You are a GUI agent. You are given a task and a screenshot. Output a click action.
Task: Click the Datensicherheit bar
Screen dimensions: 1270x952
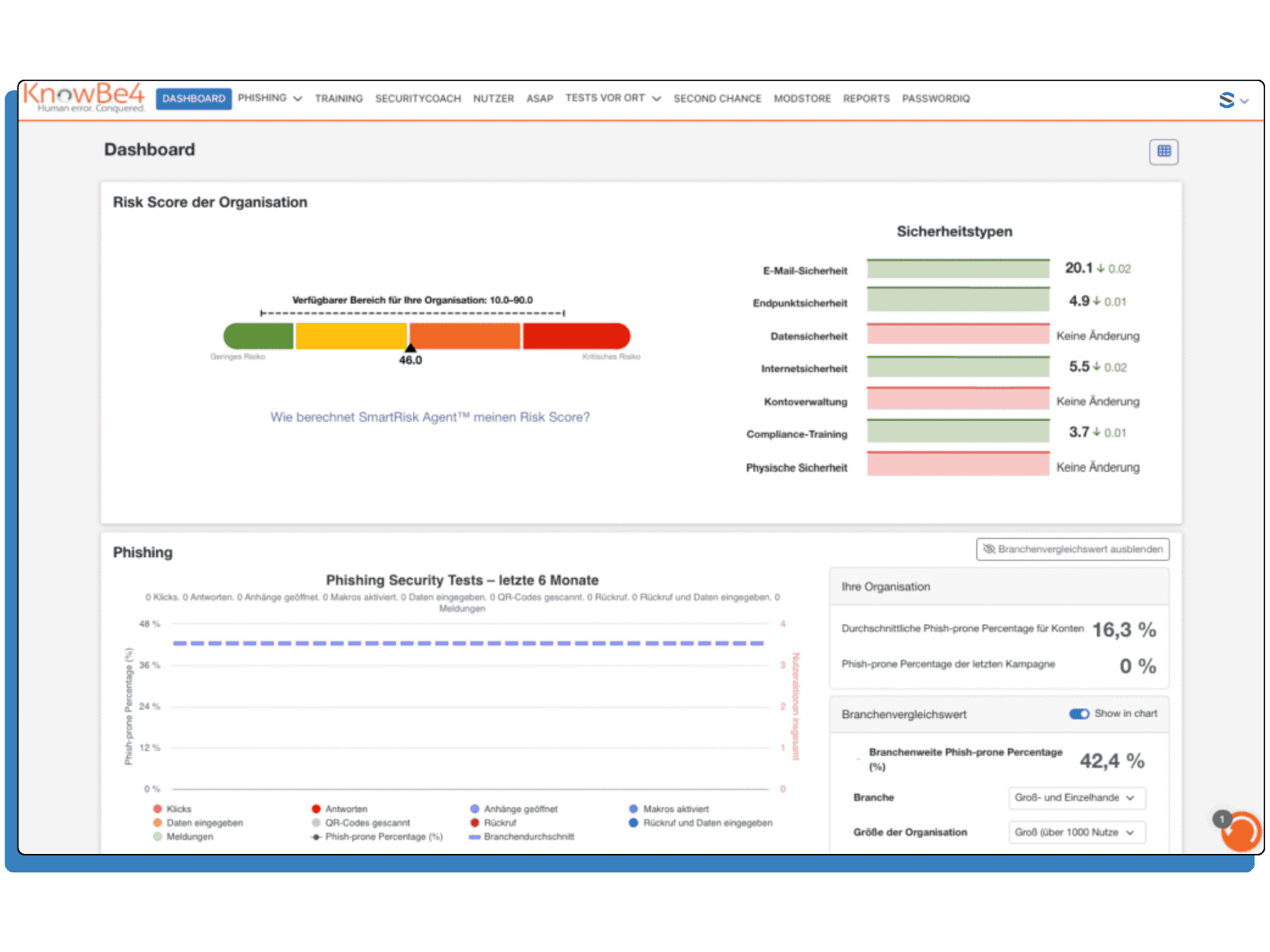(958, 334)
